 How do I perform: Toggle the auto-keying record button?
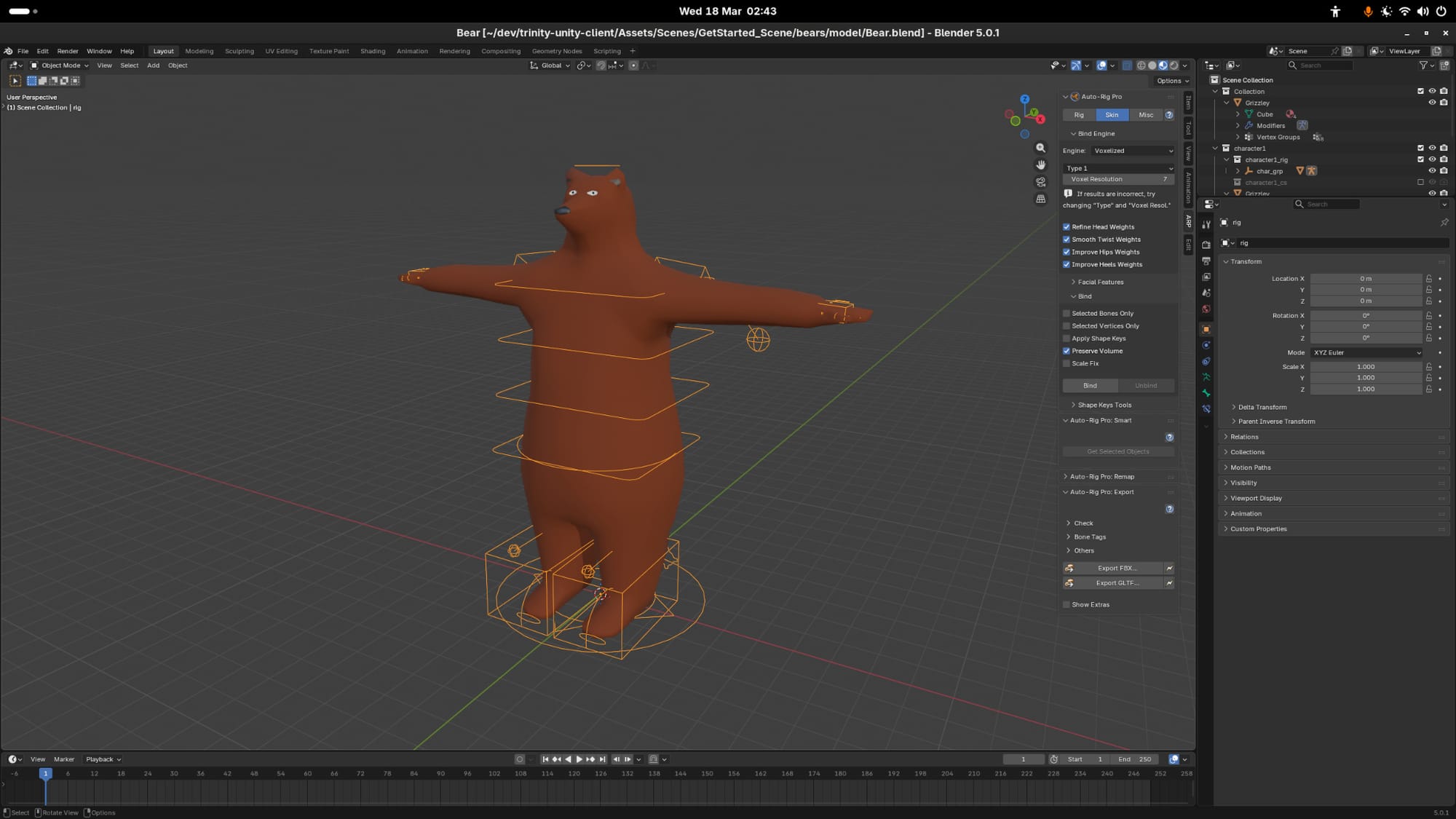coord(520,759)
